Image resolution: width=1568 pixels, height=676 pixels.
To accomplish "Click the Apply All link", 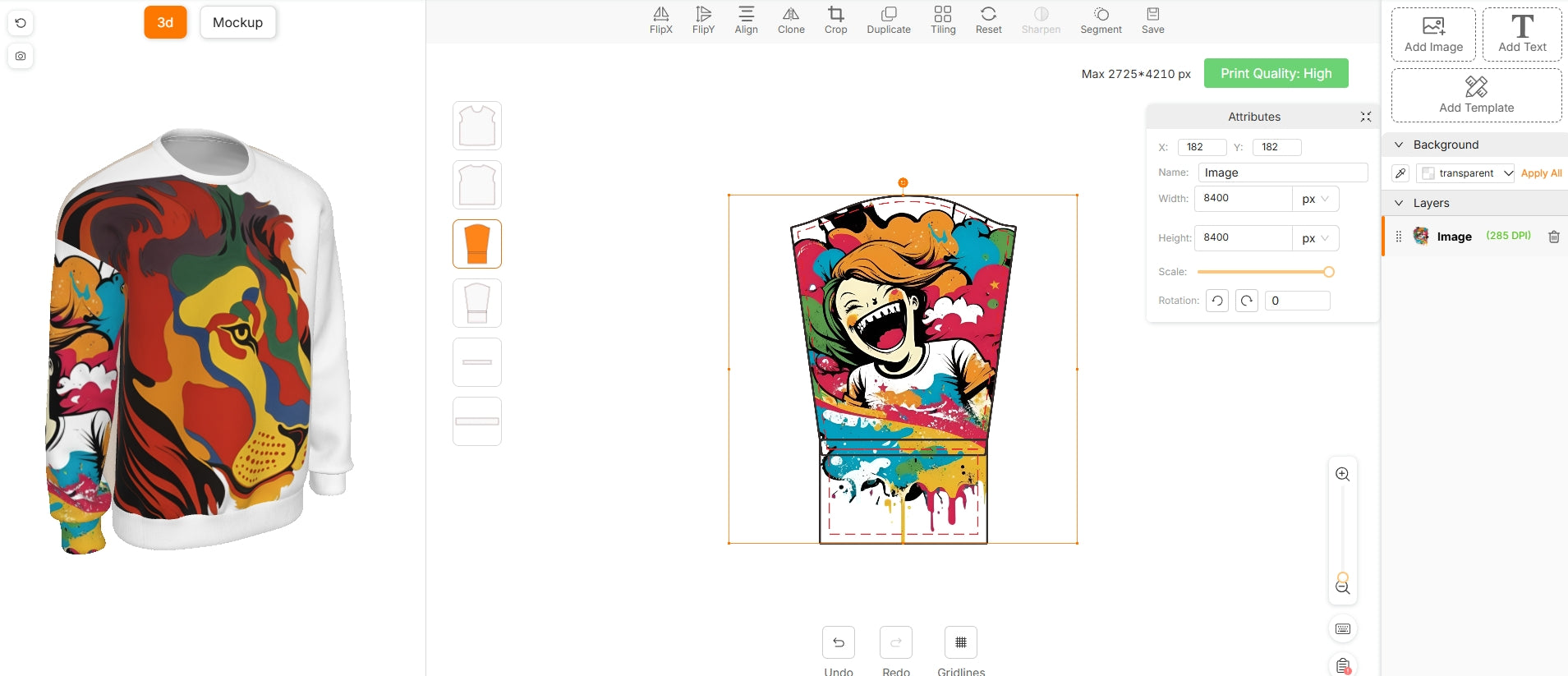I will [1541, 173].
